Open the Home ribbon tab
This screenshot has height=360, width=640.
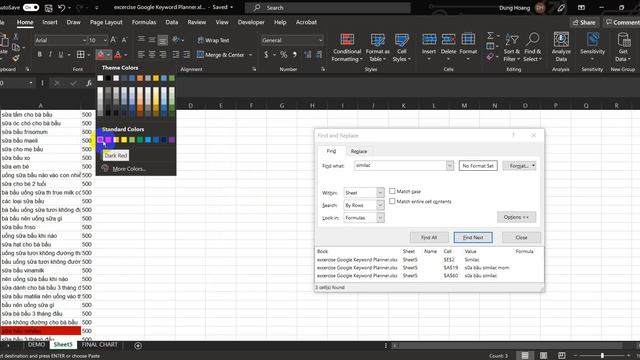point(25,22)
